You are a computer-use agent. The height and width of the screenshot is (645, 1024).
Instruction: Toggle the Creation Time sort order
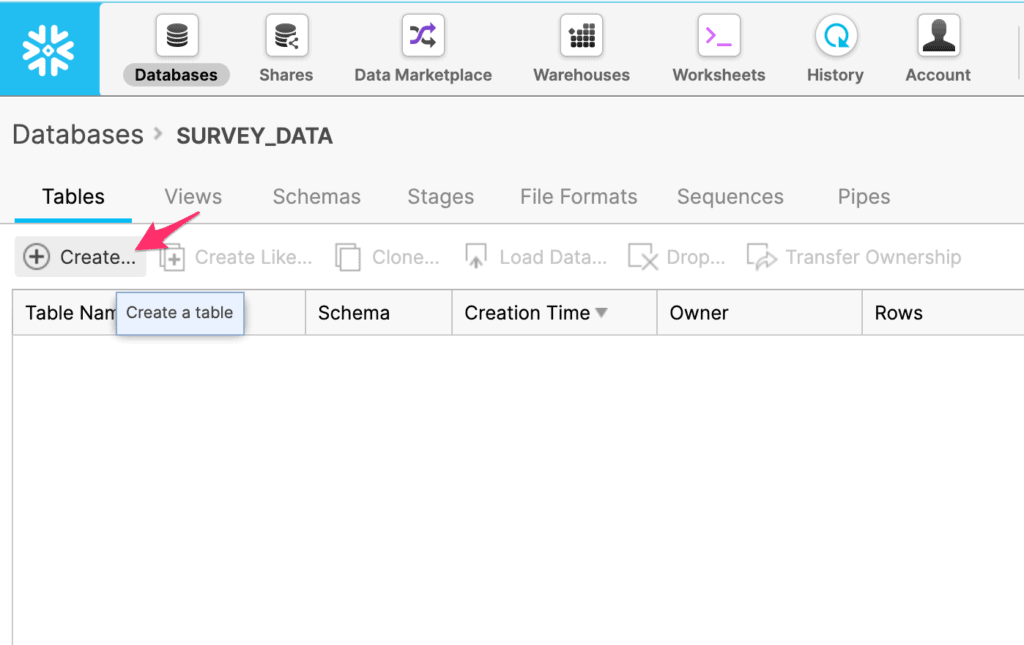(x=603, y=312)
